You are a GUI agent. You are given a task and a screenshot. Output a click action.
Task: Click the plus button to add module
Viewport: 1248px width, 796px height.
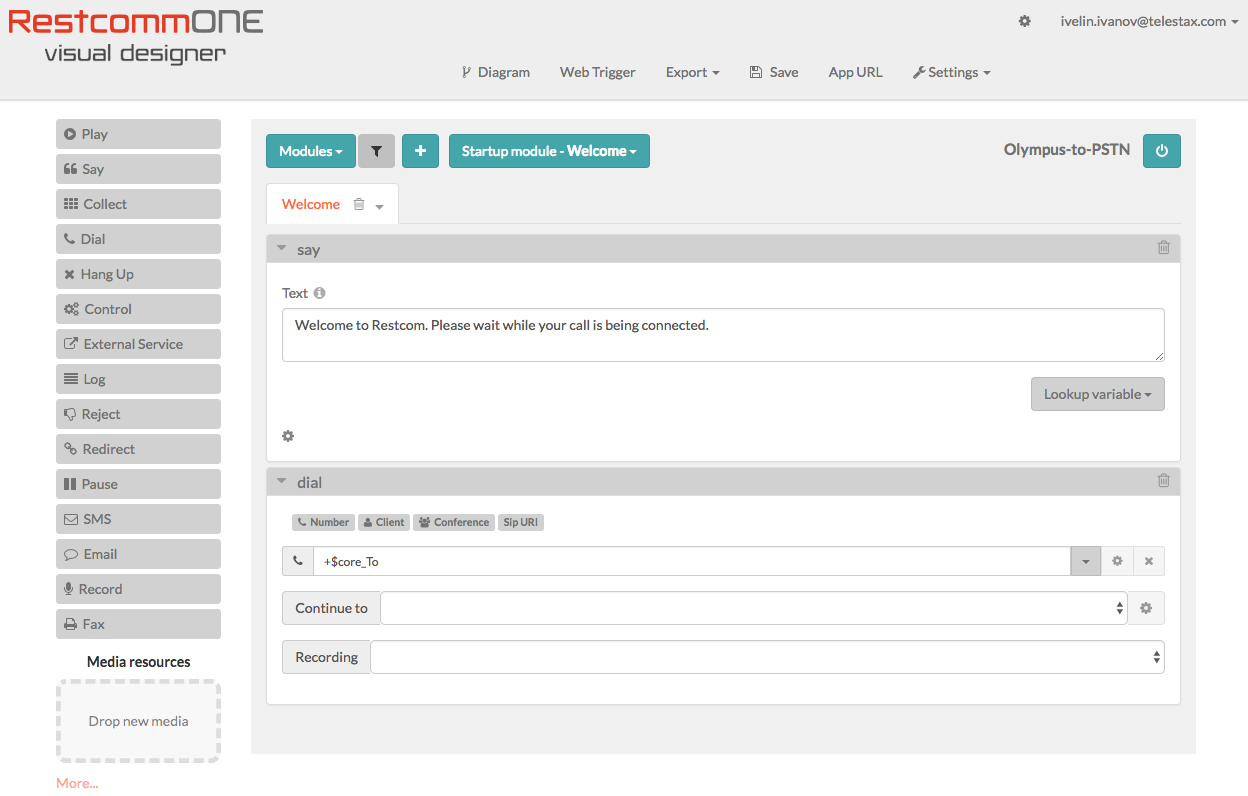(x=420, y=151)
